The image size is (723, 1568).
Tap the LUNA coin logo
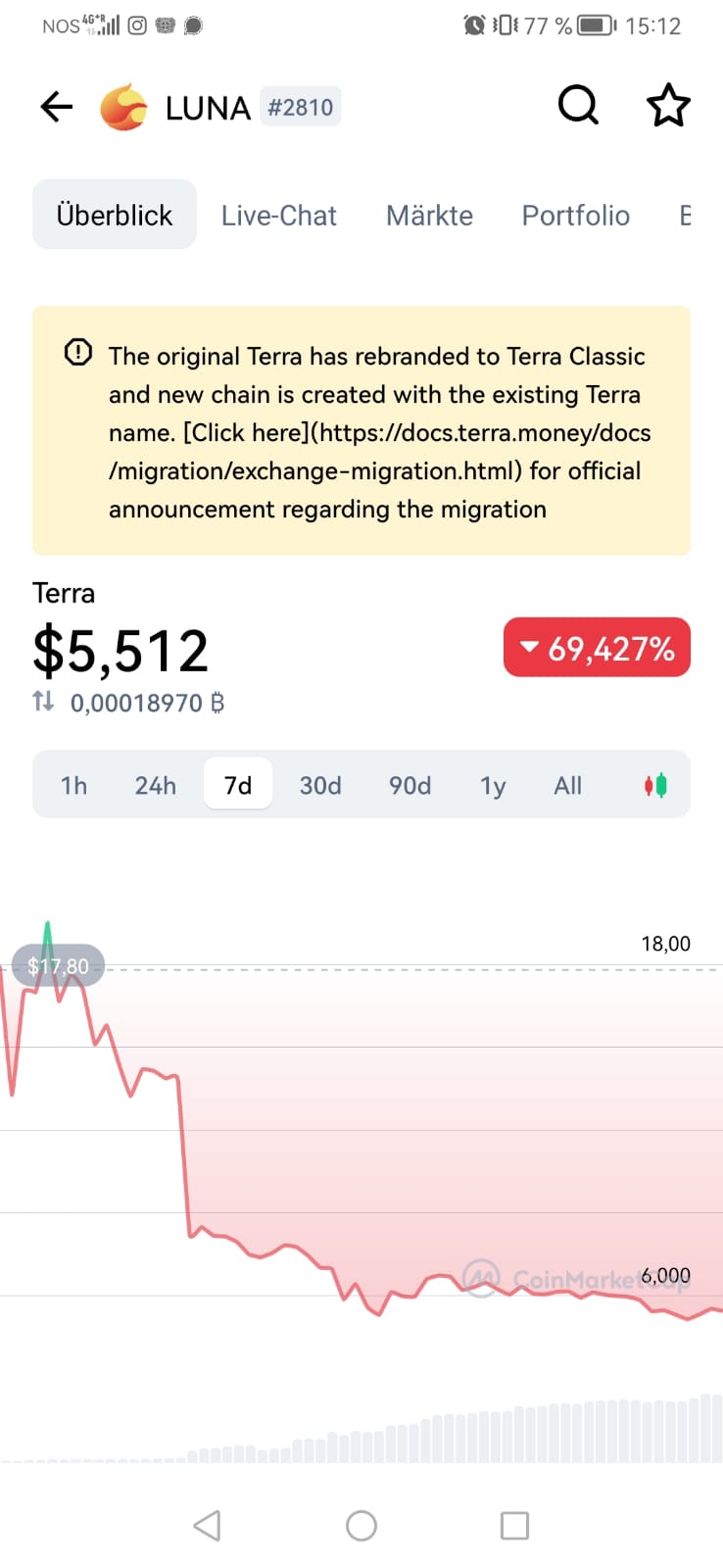tap(124, 107)
